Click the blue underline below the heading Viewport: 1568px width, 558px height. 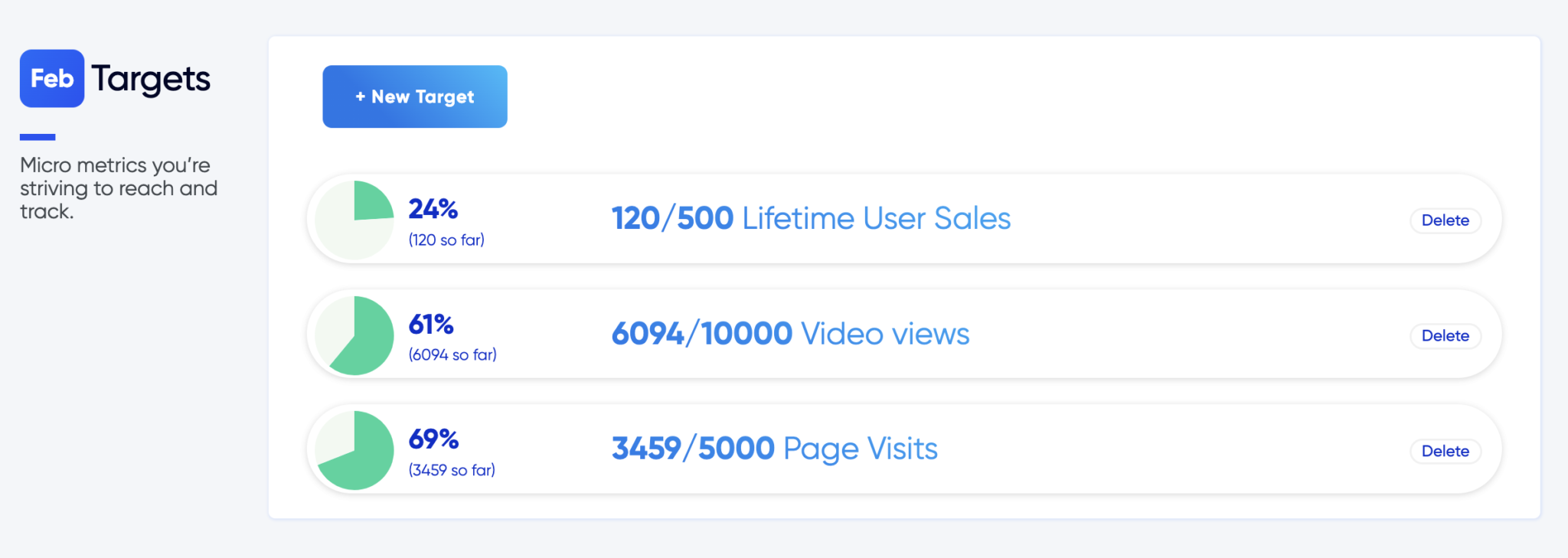click(x=38, y=137)
